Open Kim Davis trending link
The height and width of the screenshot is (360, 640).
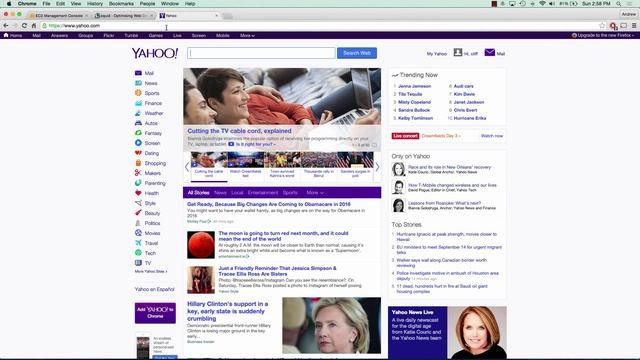click(x=464, y=94)
